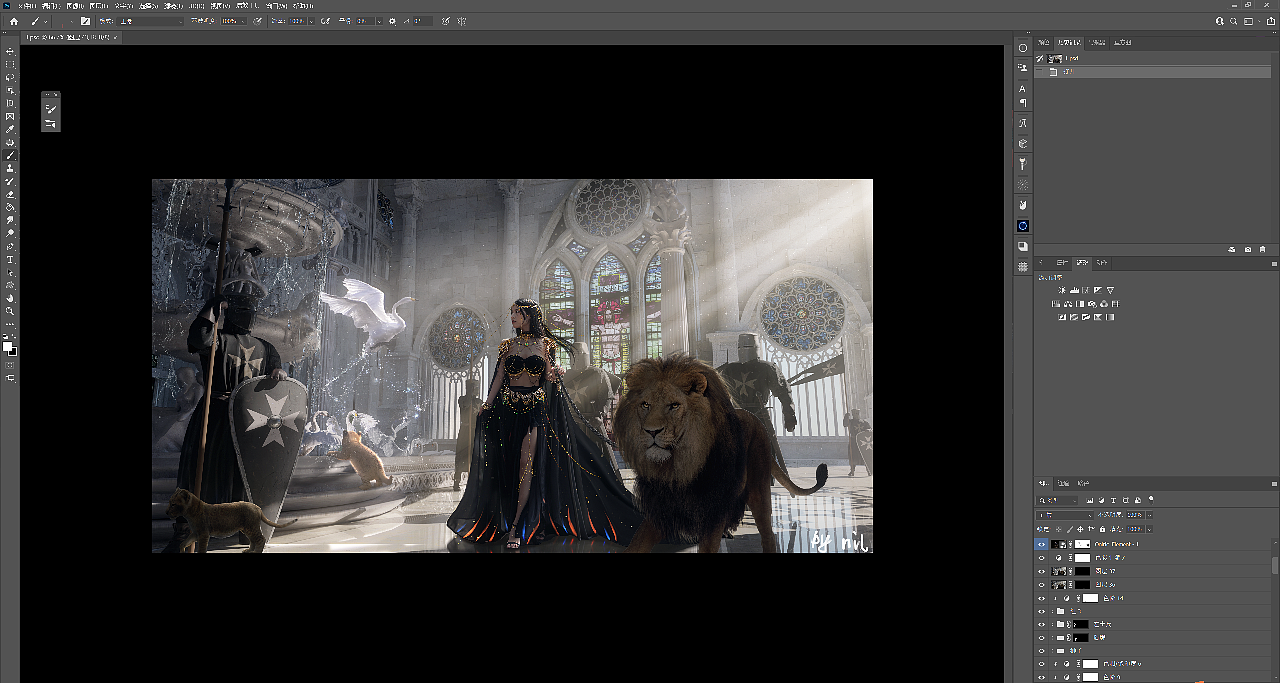This screenshot has height=683, width=1280.
Task: Select the Horizontal Type tool
Action: tap(10, 259)
